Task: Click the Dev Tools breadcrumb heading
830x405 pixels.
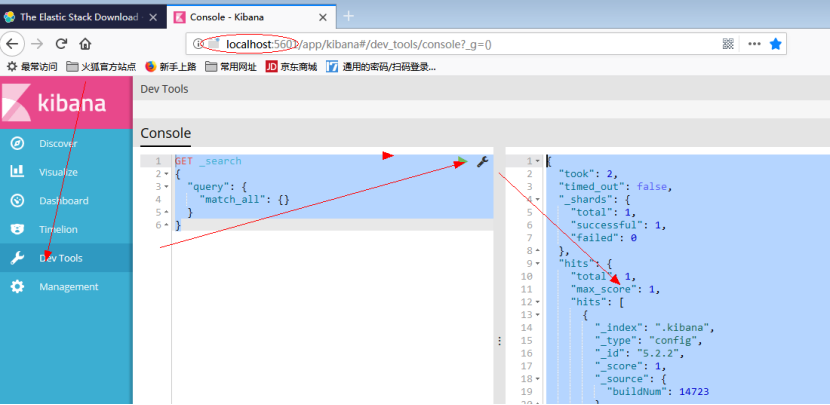Action: click(x=164, y=89)
